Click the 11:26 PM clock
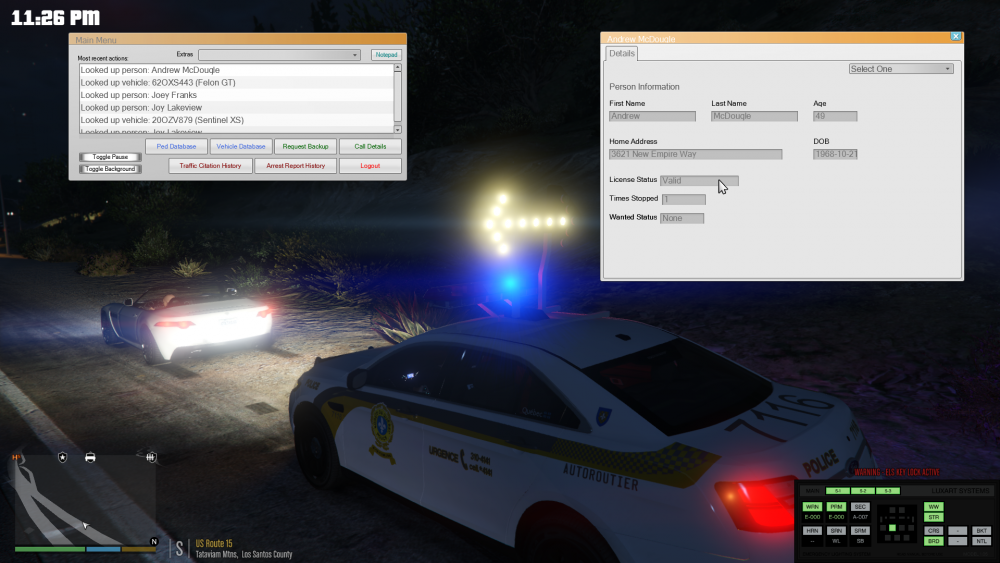 coord(55,17)
